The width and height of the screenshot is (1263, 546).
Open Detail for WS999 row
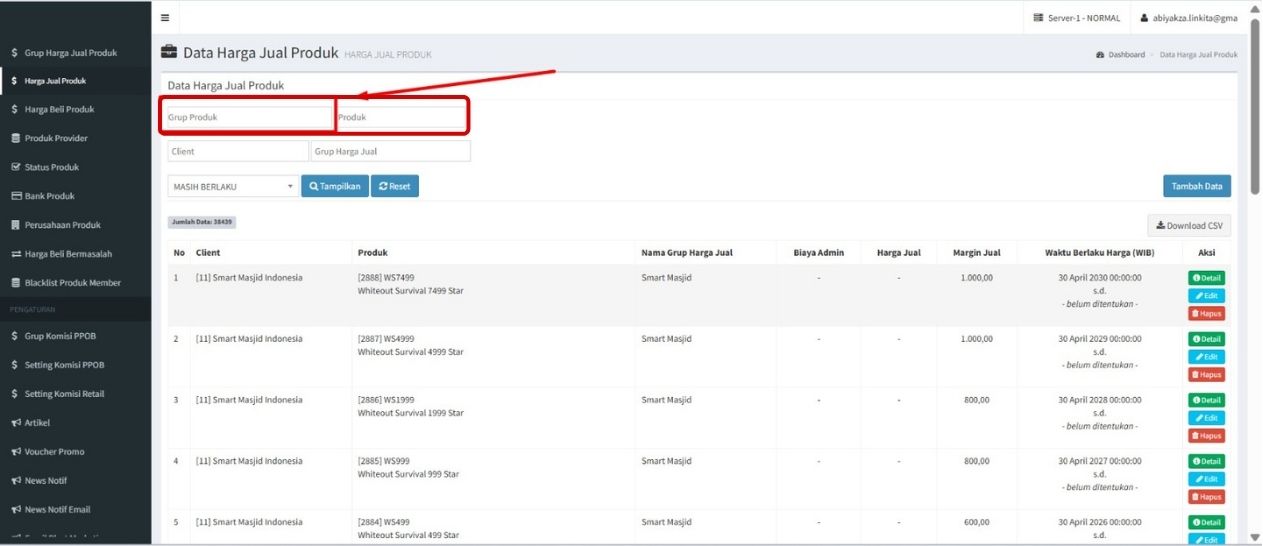point(1206,461)
